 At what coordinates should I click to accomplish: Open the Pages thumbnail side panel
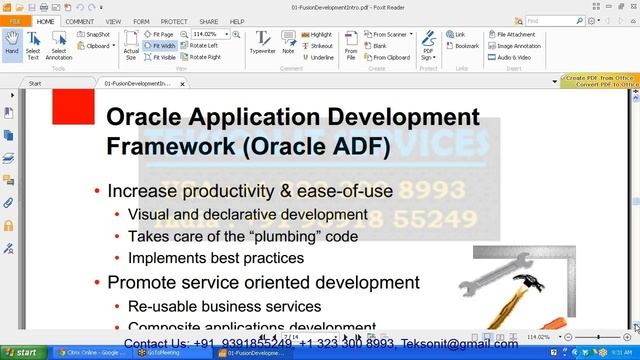9,136
